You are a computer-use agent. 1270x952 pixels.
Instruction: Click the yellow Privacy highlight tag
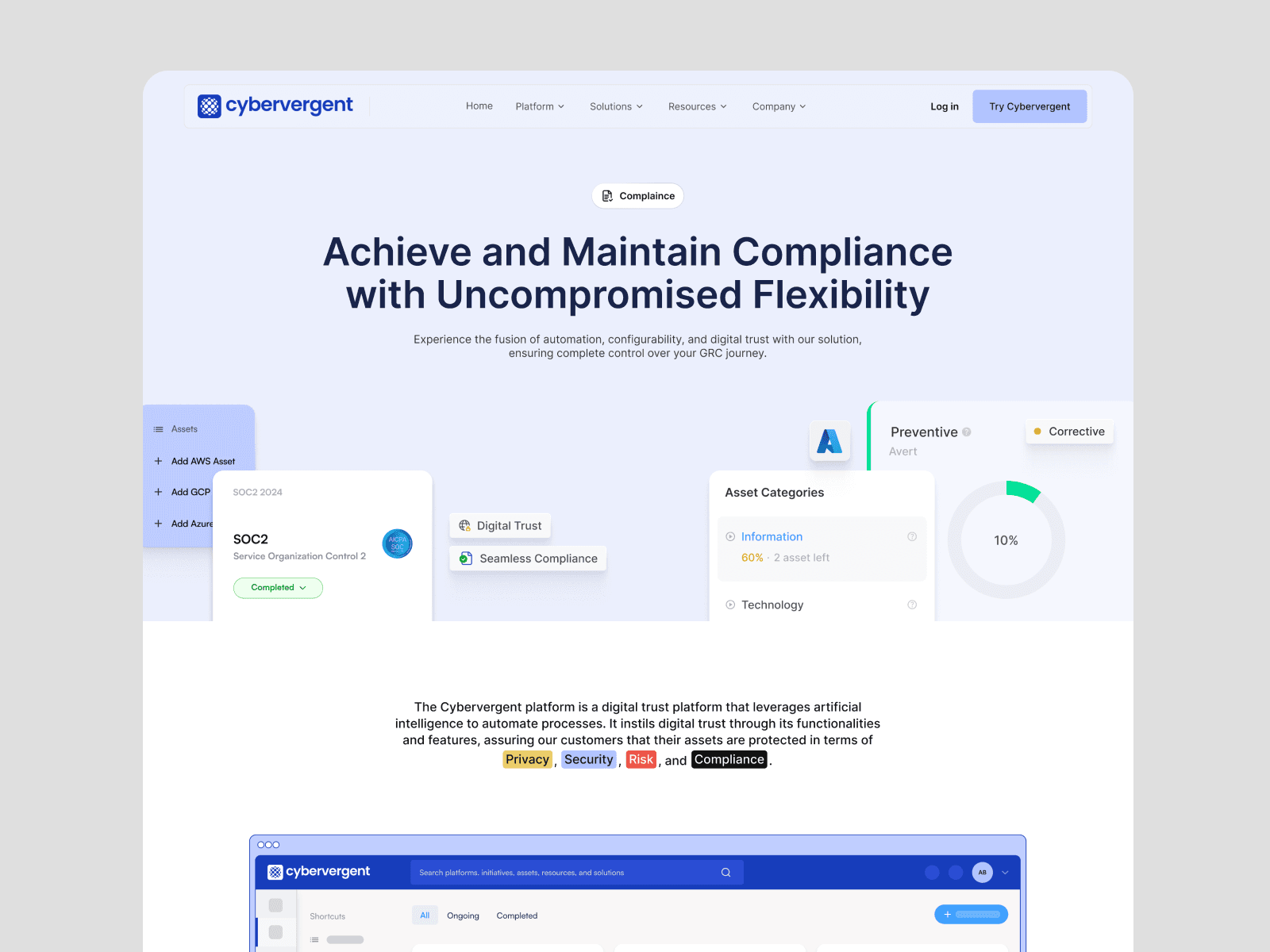click(527, 760)
